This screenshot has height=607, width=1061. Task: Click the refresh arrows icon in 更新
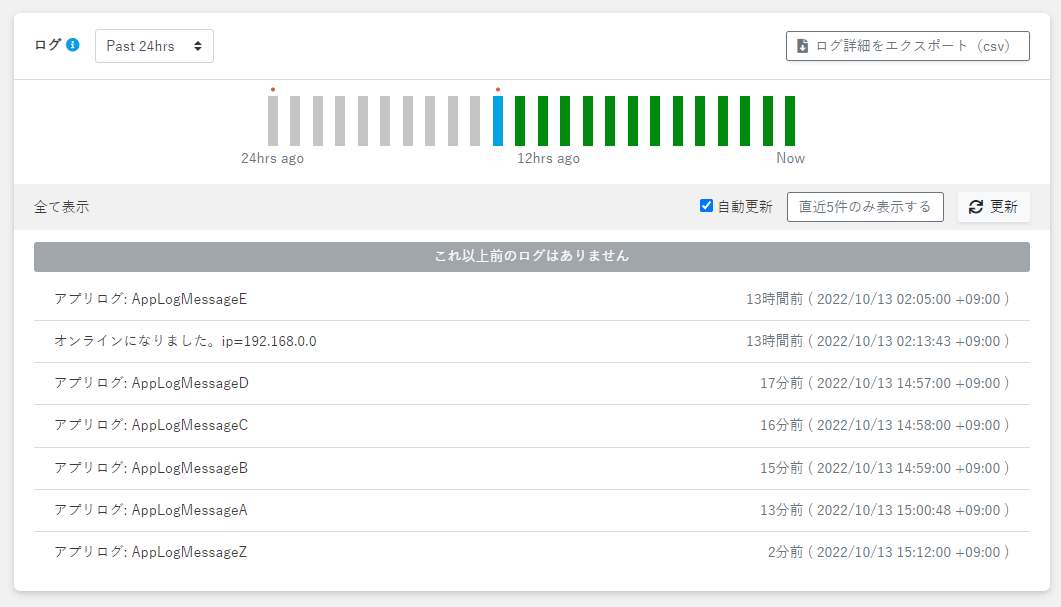(x=976, y=207)
